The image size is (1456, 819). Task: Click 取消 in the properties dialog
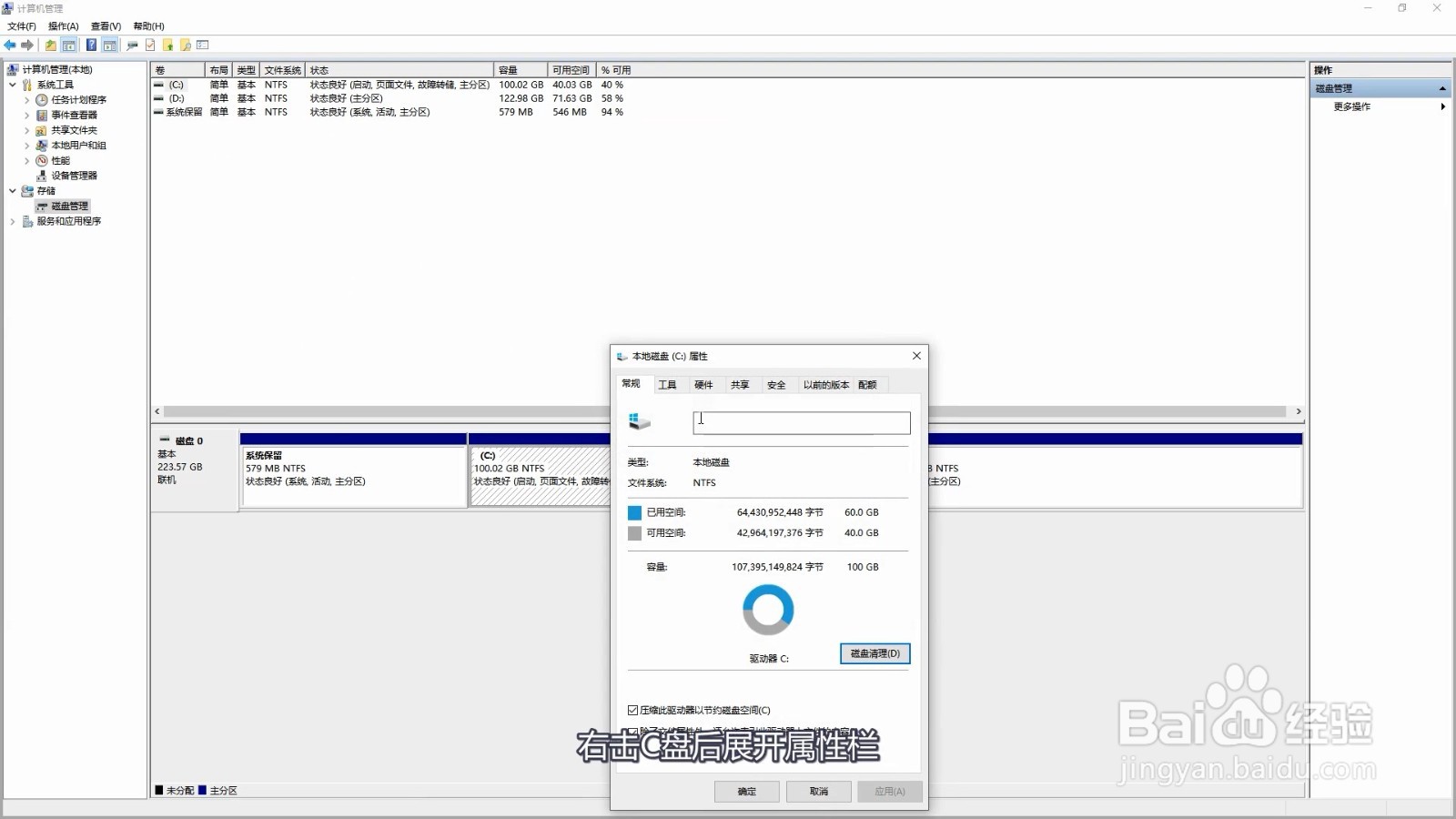pos(819,791)
